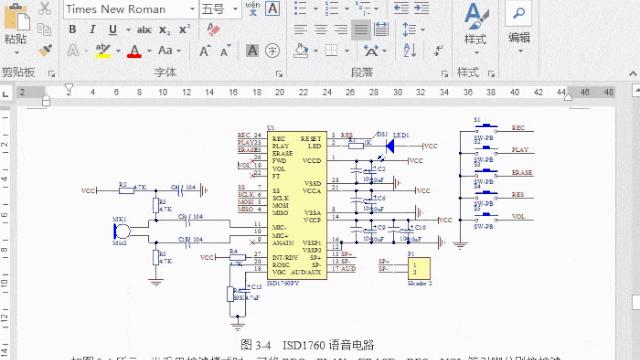Click the vertical scrollbar up arrow
This screenshot has width=640, height=360.
point(636,90)
